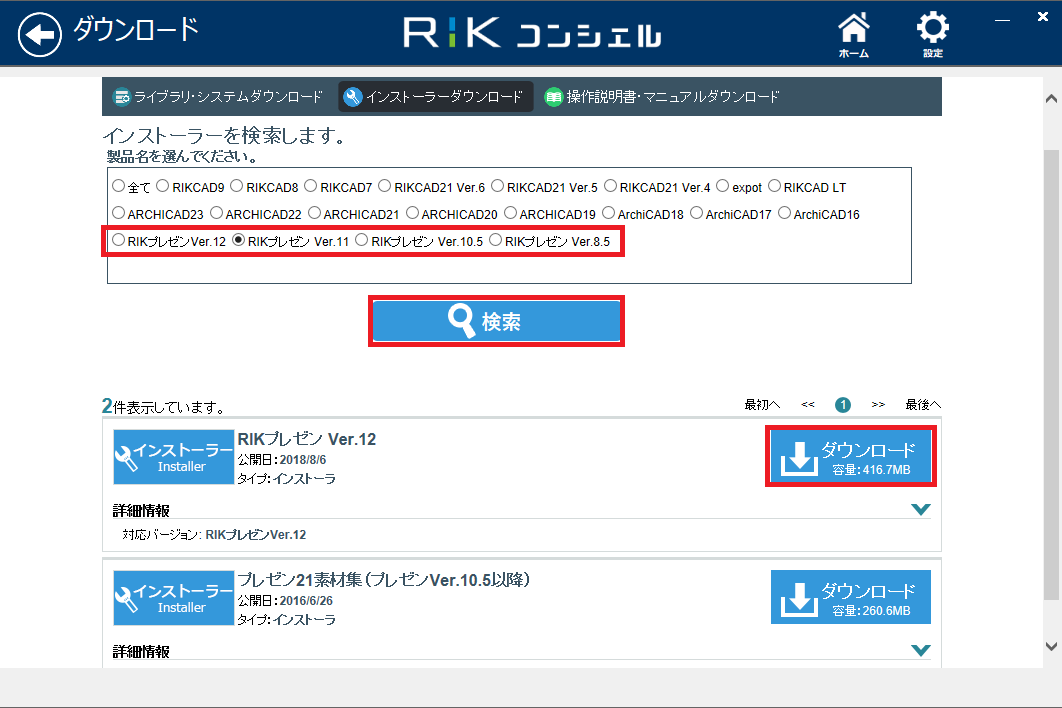Click installer icon for プレゼン21素材集
The image size is (1062, 708).
point(173,598)
